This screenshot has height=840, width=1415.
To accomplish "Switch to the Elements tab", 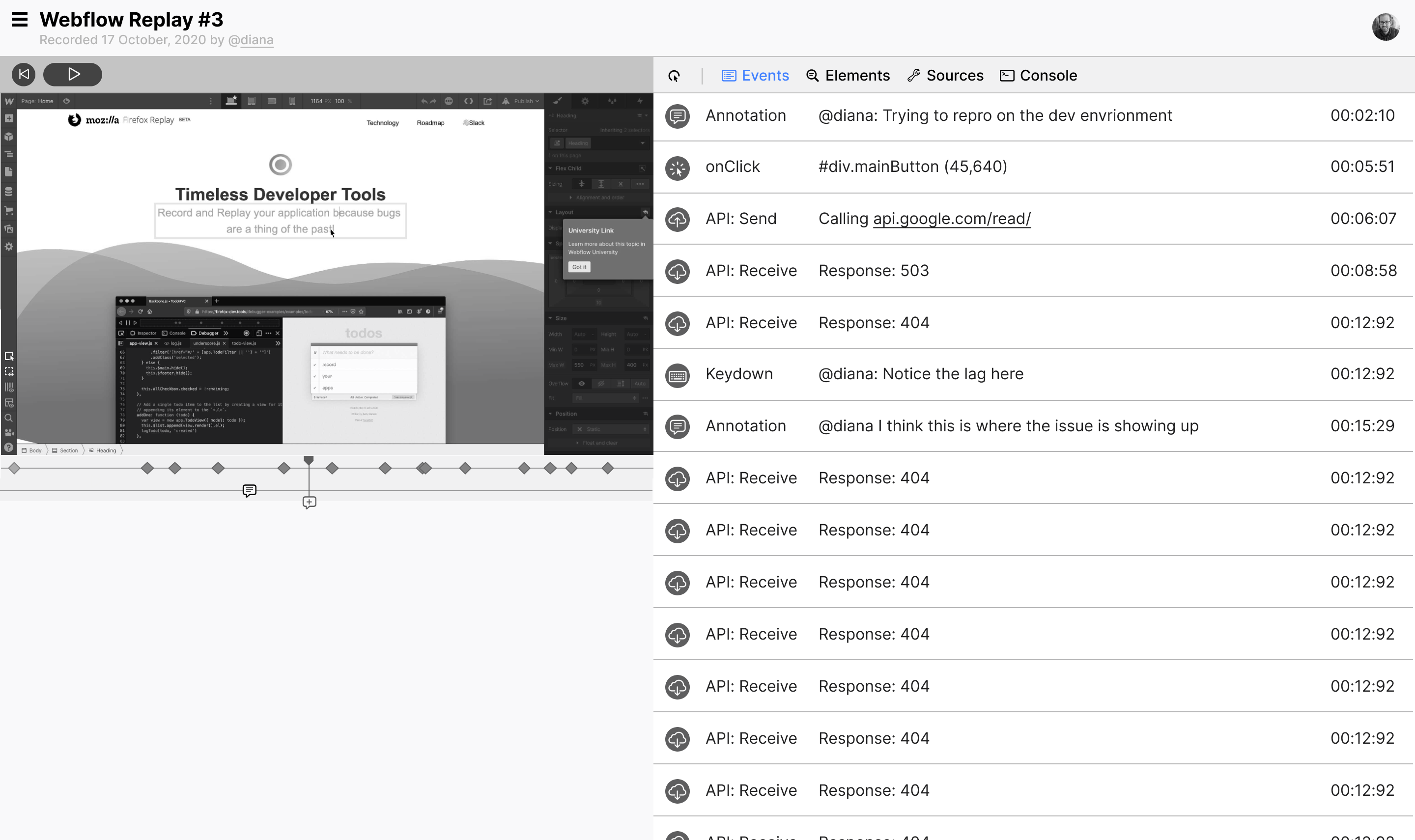I will tap(848, 75).
